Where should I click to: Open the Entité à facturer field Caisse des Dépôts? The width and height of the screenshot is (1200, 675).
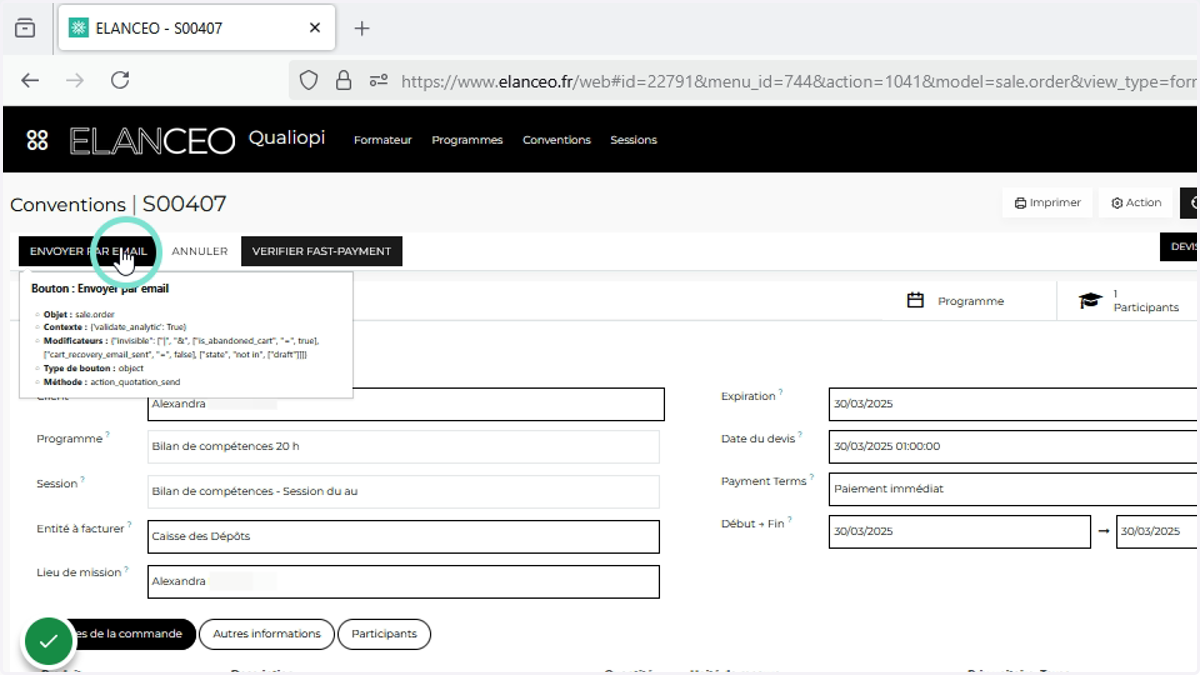click(x=403, y=536)
